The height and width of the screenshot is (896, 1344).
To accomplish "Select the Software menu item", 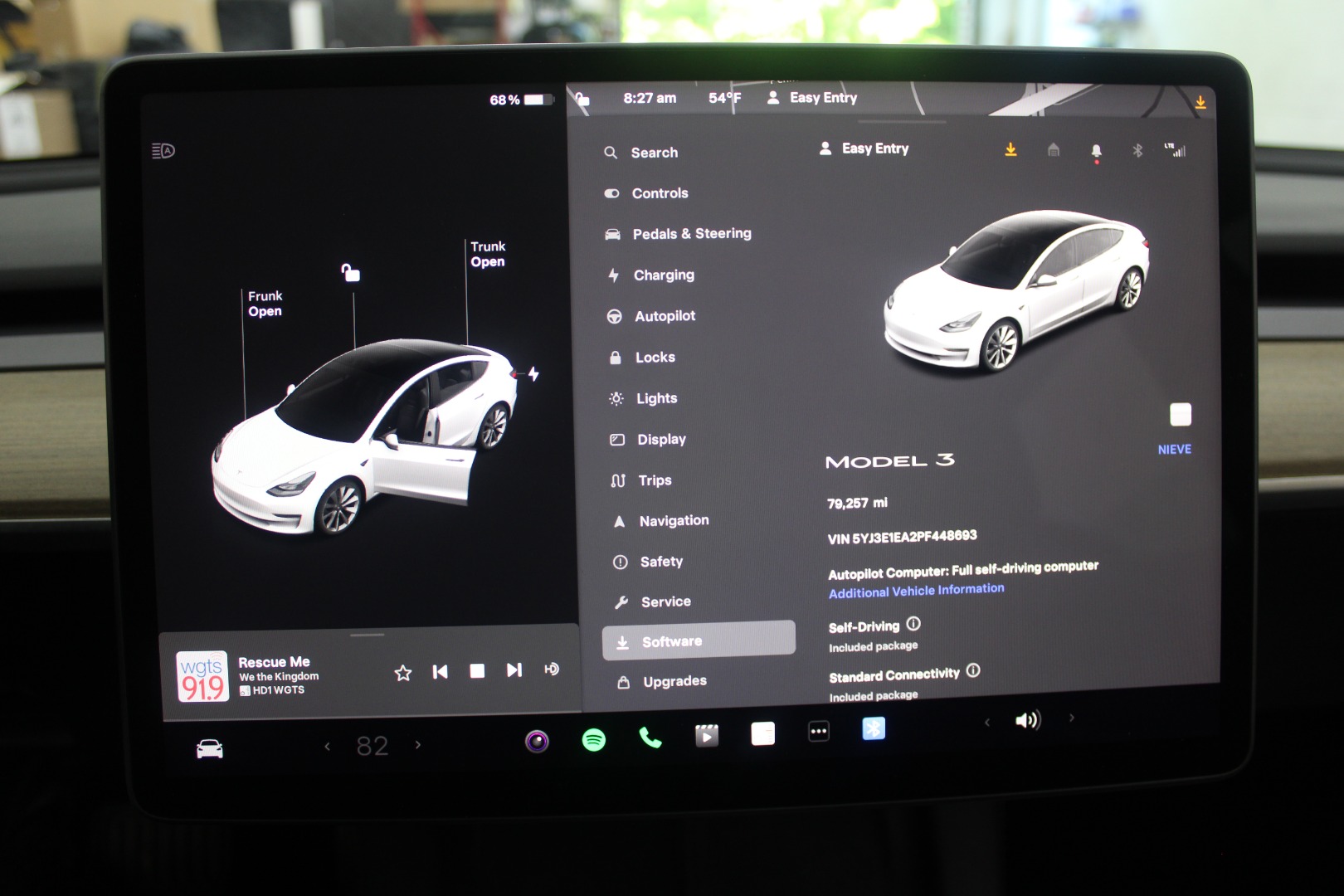I will coord(699,640).
